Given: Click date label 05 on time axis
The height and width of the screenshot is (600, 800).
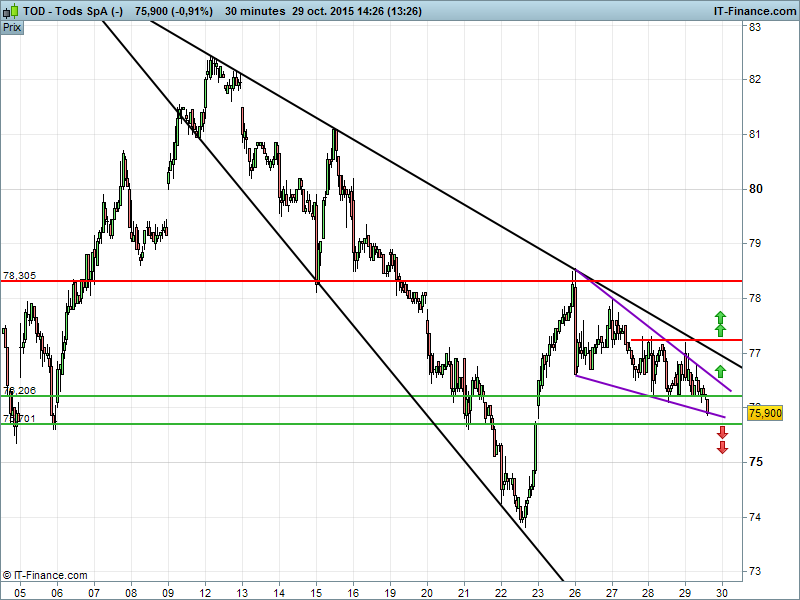Looking at the screenshot, I should coord(20,593).
